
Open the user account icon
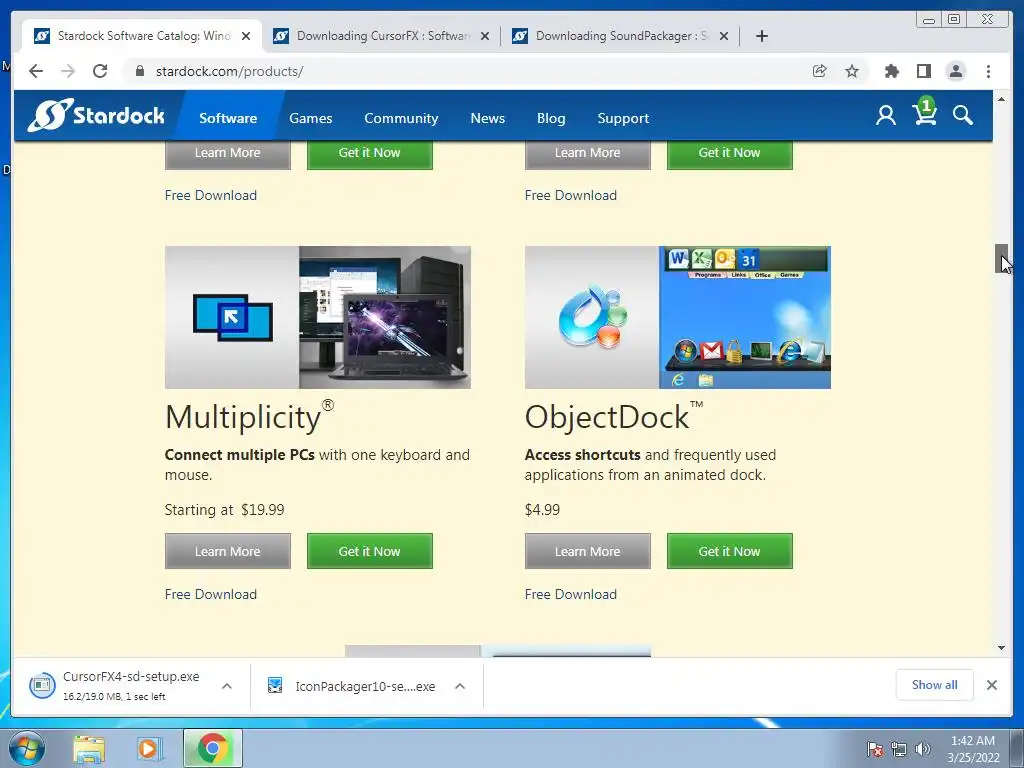886,116
